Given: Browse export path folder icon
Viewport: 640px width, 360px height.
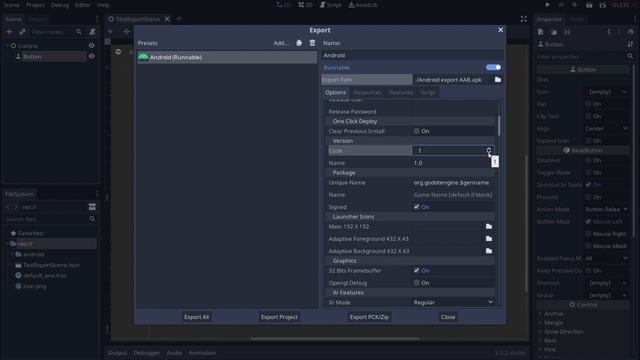Looking at the screenshot, I should tap(498, 80).
